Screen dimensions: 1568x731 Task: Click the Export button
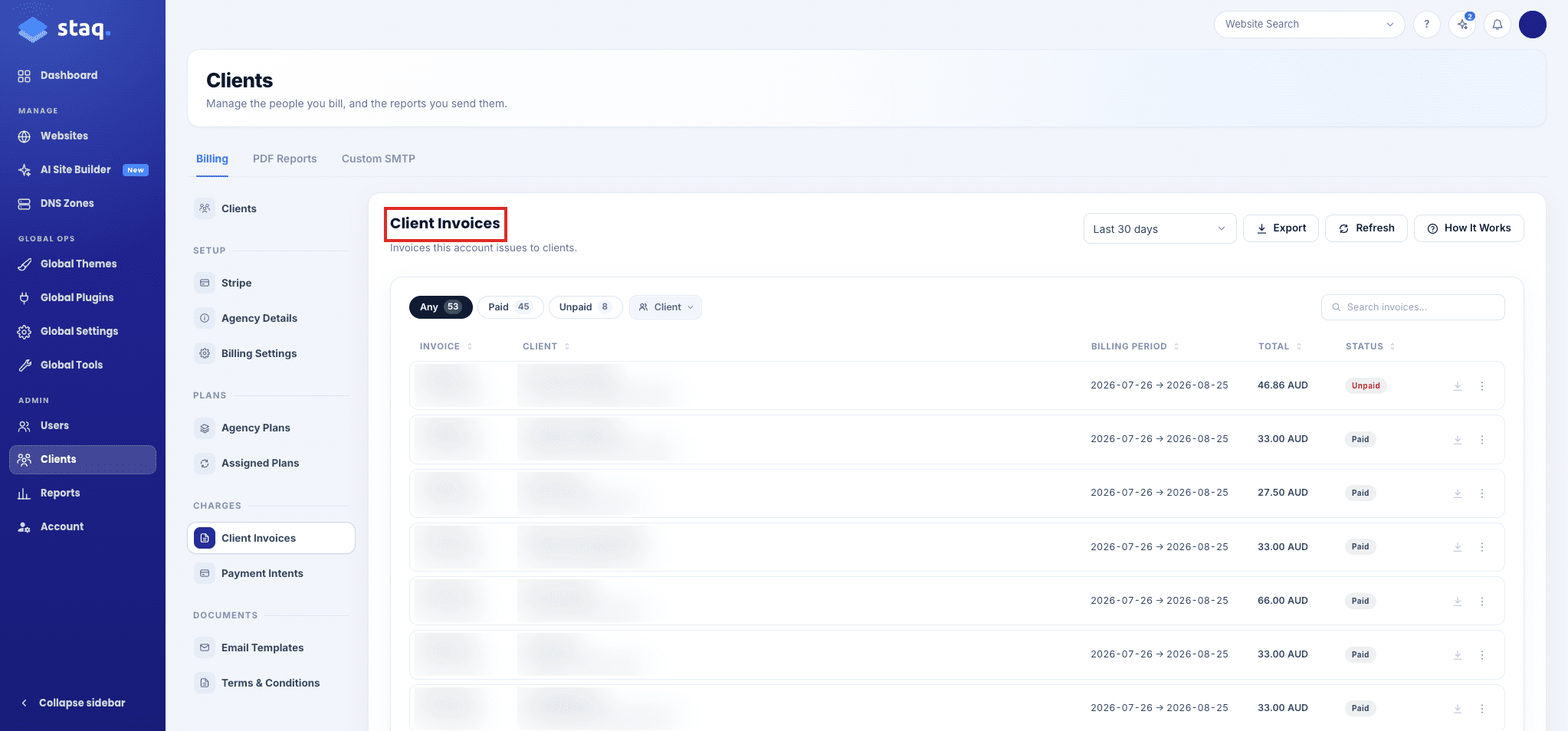(1281, 228)
